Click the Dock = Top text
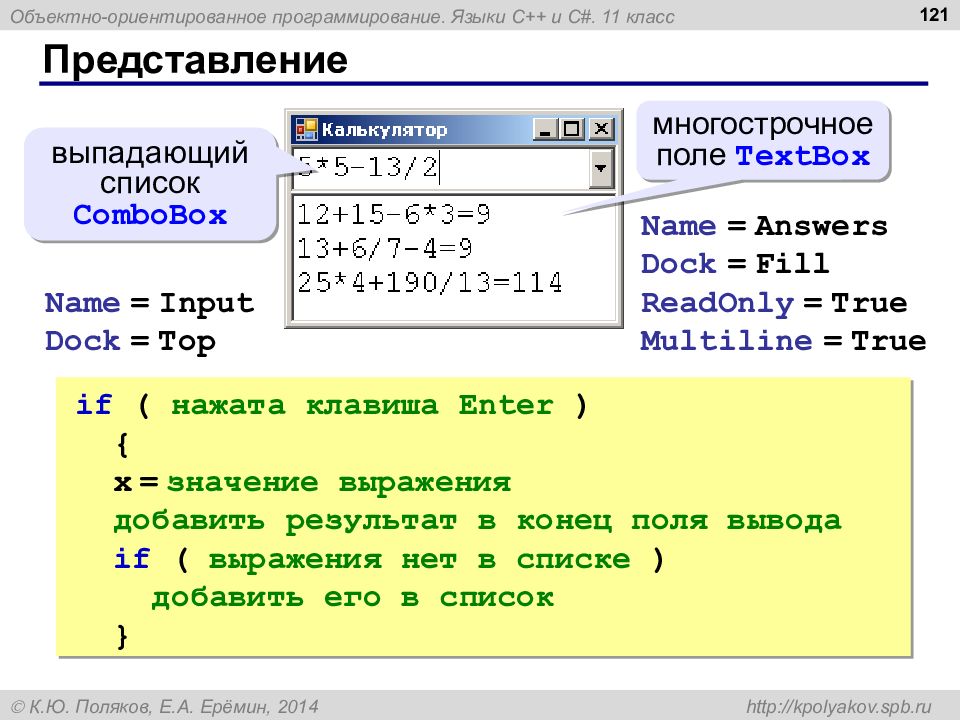This screenshot has height=720, width=960. (x=130, y=342)
